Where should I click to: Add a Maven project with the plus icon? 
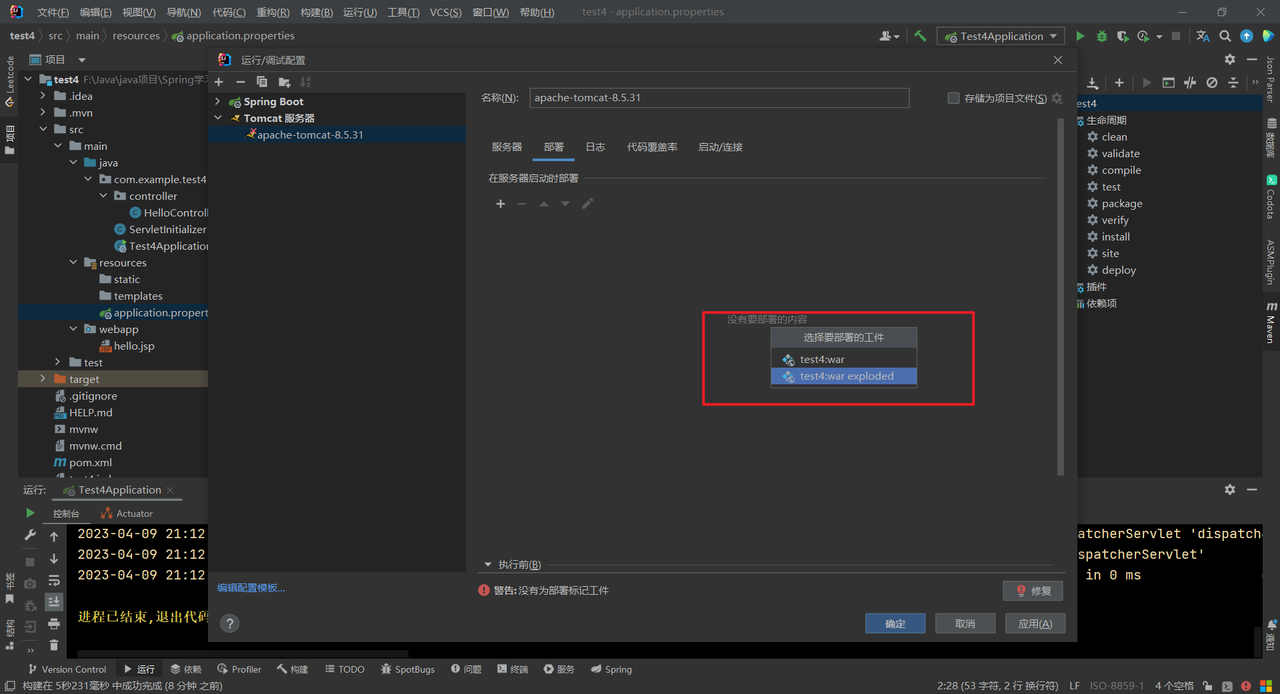pos(1119,82)
